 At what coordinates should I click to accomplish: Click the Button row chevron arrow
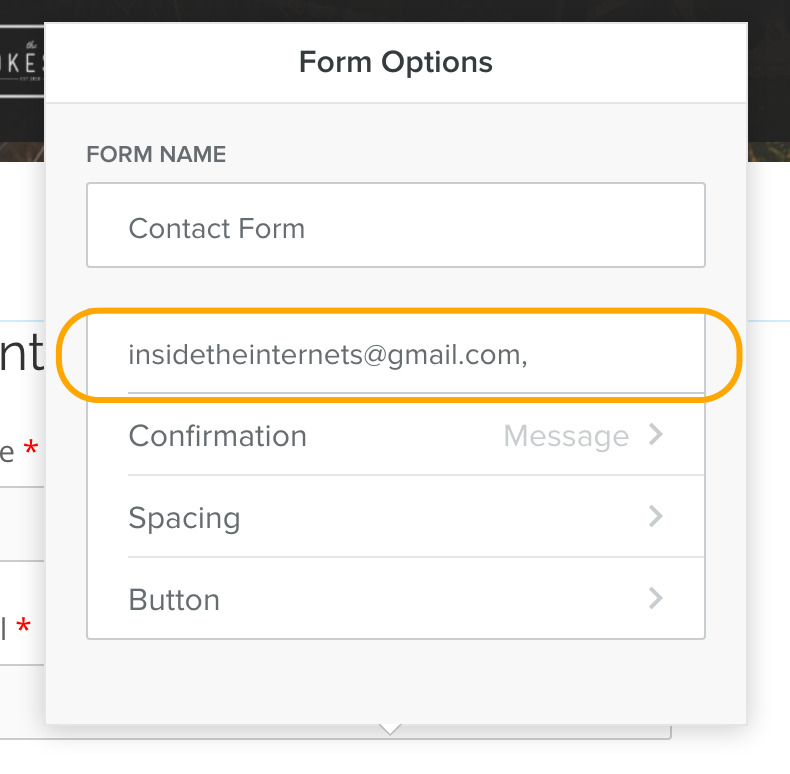pyautogui.click(x=655, y=599)
